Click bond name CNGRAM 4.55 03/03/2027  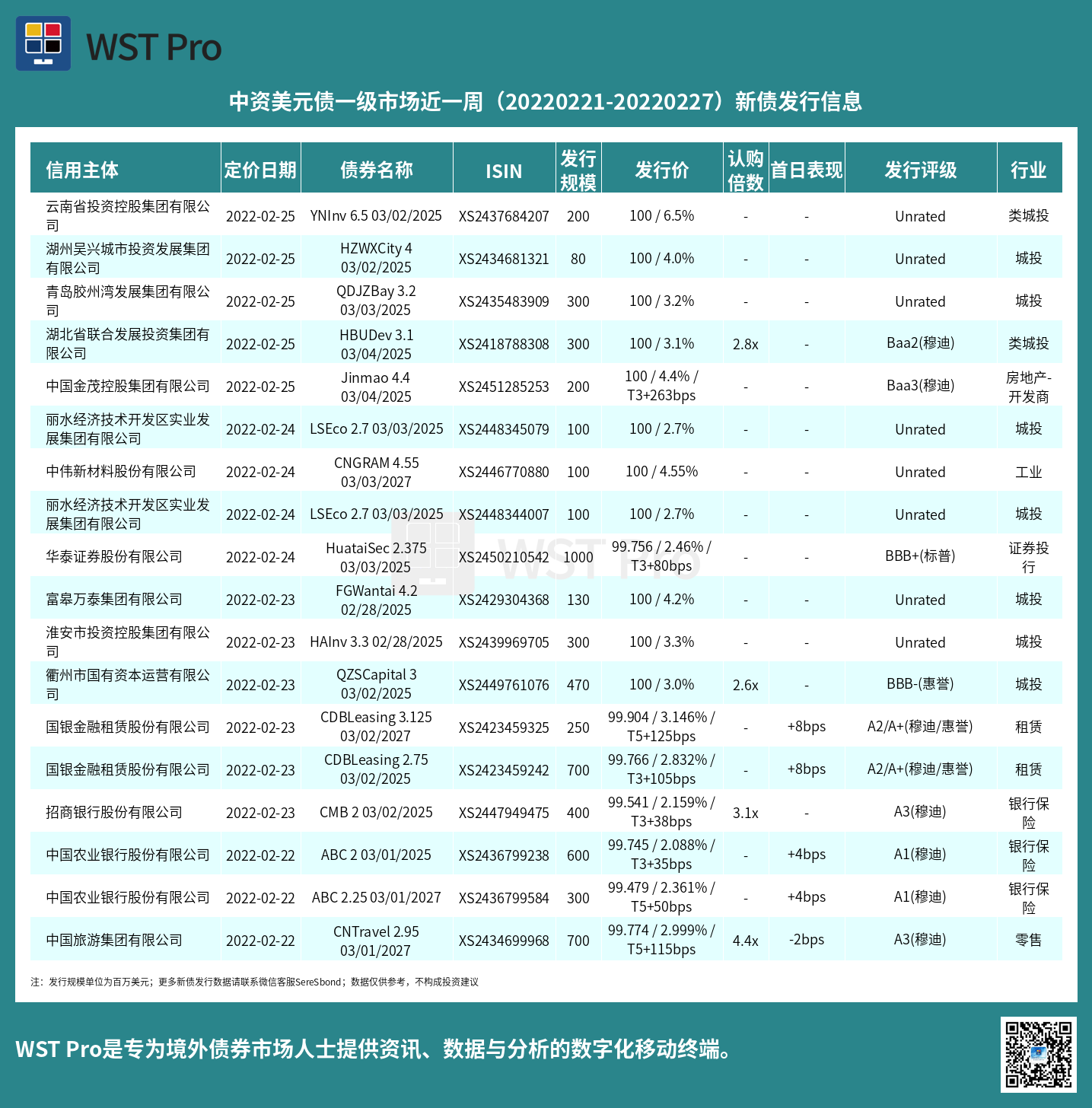(376, 473)
